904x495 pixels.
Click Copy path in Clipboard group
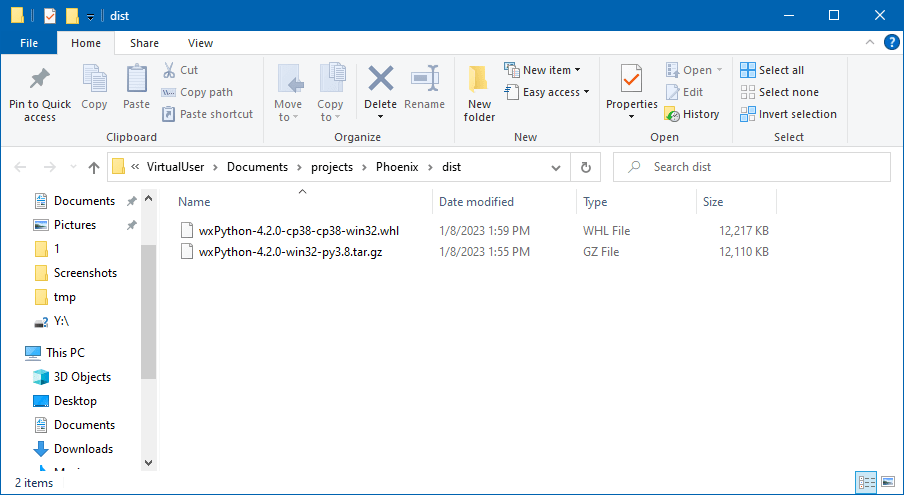coord(197,92)
